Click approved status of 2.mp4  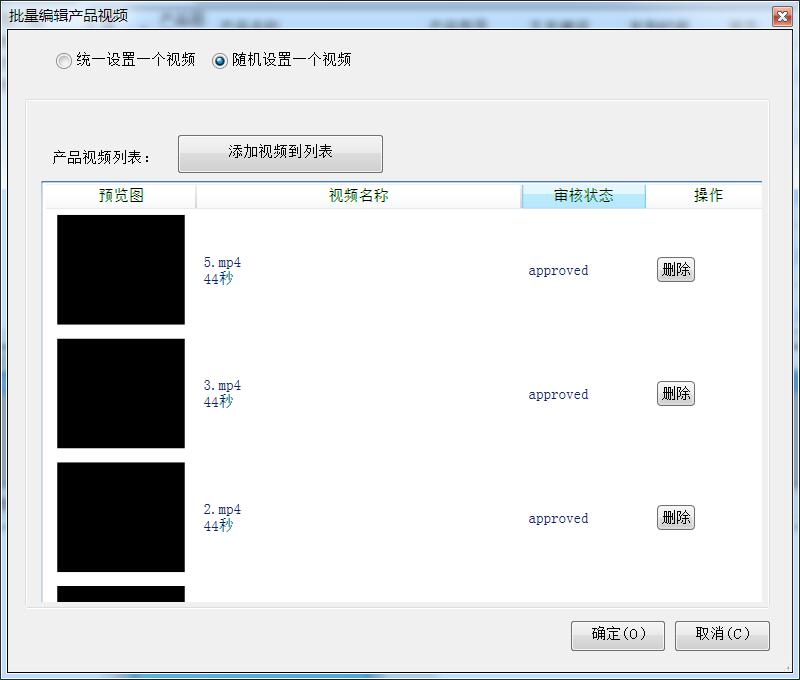(x=558, y=518)
